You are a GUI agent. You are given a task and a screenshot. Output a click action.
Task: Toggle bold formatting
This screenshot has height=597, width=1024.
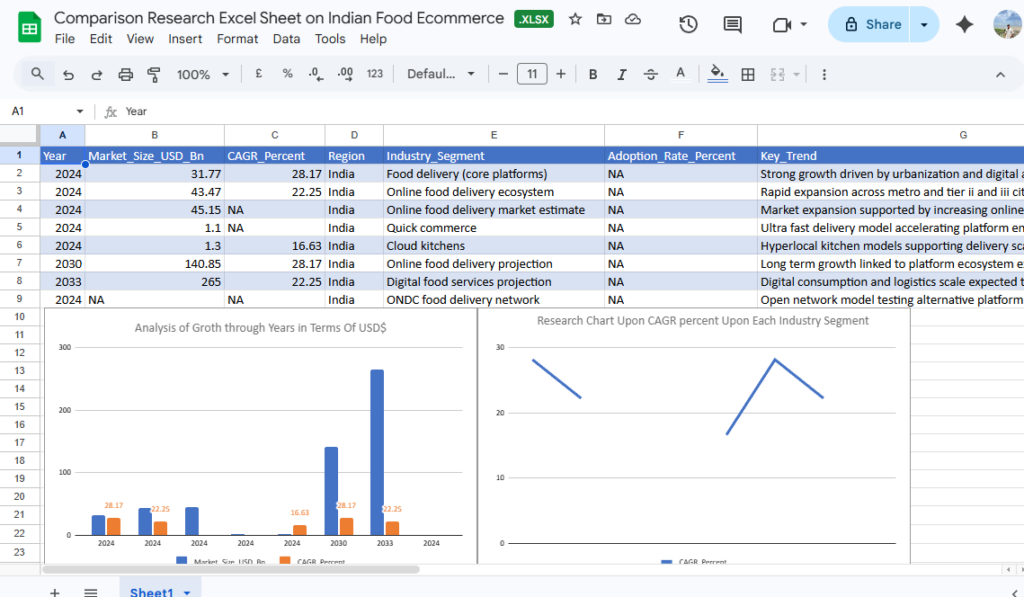[593, 74]
